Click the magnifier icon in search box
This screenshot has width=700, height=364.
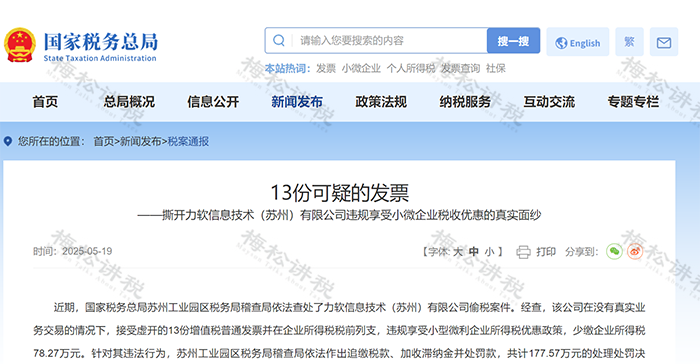pos(279,41)
